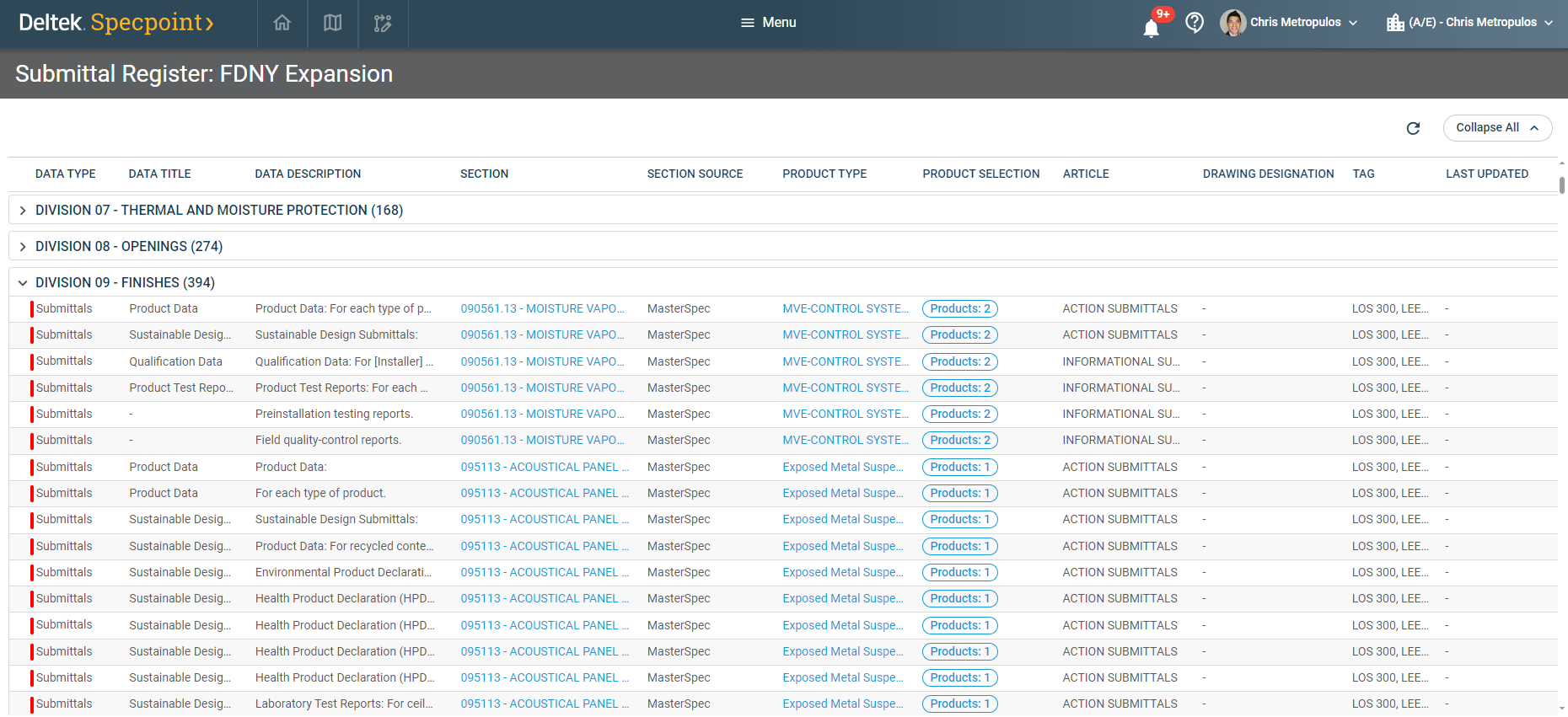Click the Collapse All button
The image size is (1568, 717).
click(x=1497, y=128)
